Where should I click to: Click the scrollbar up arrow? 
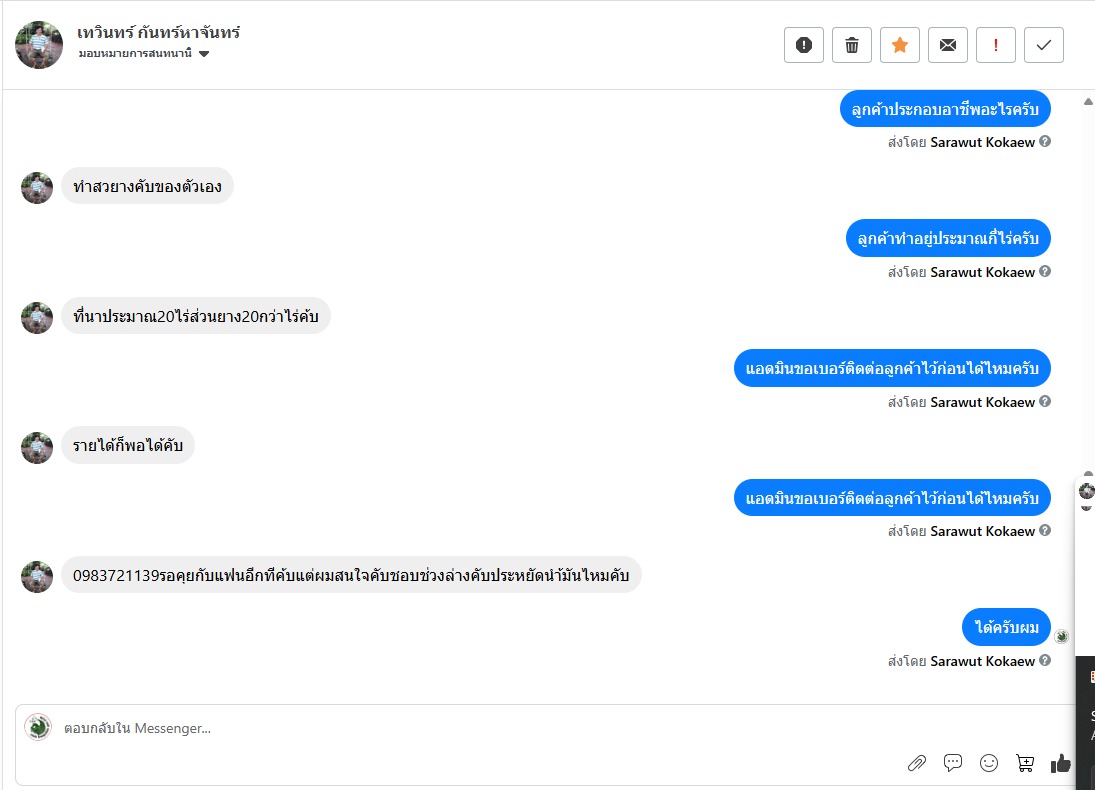[x=1088, y=102]
